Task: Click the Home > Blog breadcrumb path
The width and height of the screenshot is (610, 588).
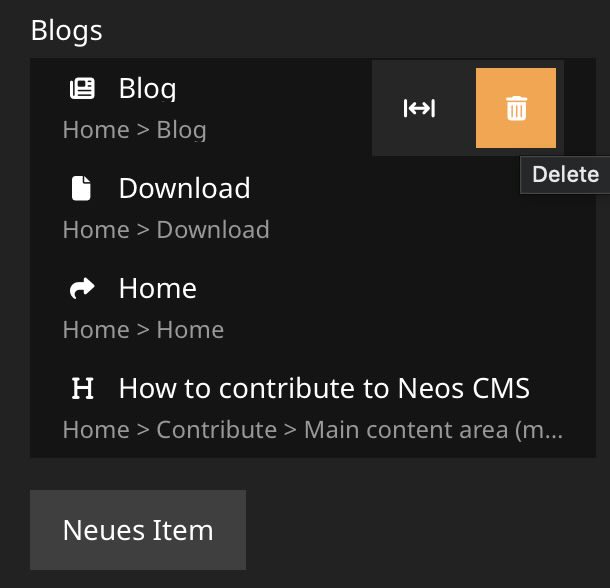Action: pyautogui.click(x=134, y=130)
